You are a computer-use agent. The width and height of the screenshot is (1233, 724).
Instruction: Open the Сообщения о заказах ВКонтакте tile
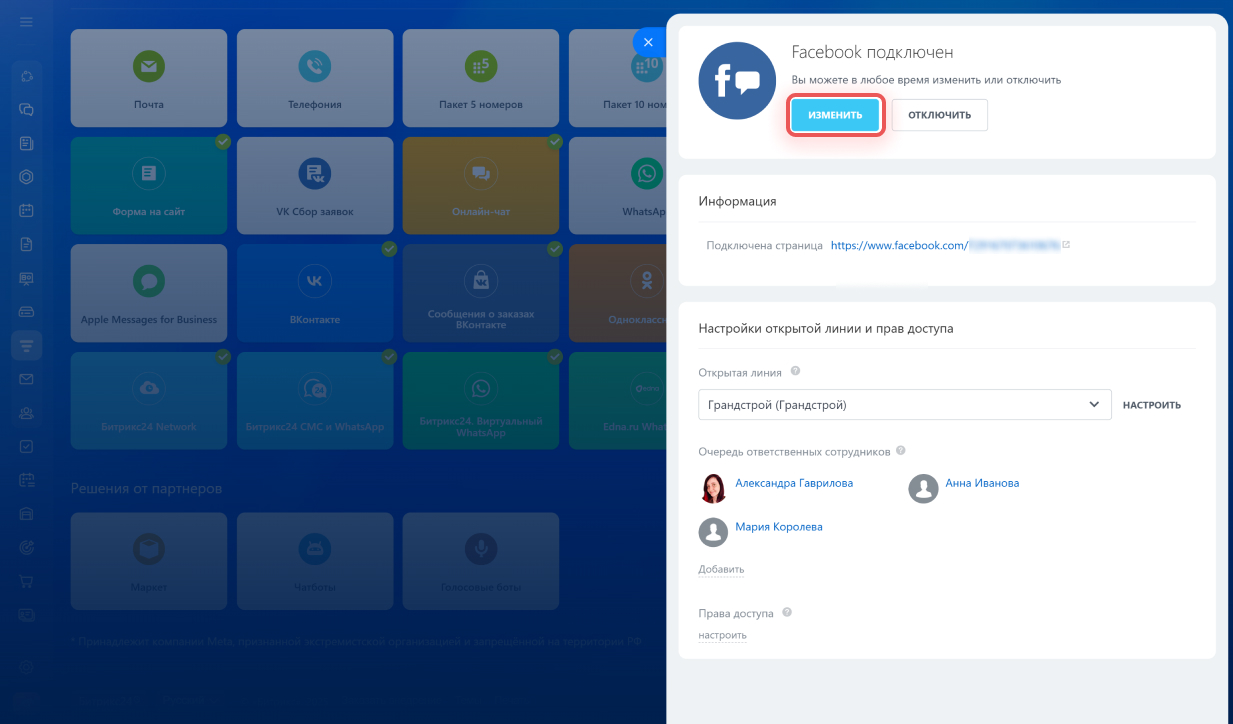click(x=481, y=293)
